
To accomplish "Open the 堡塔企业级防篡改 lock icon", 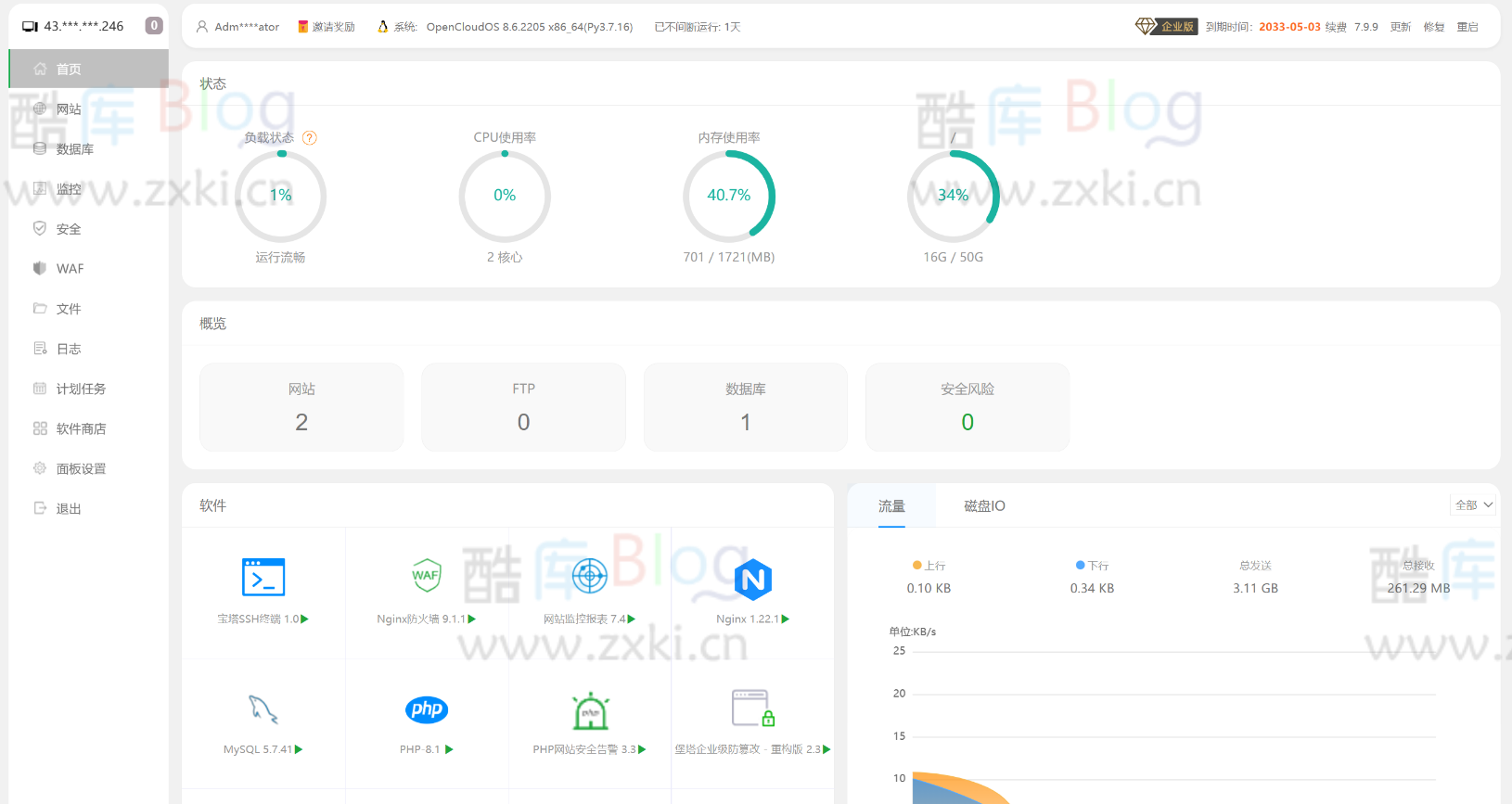I will [x=753, y=708].
